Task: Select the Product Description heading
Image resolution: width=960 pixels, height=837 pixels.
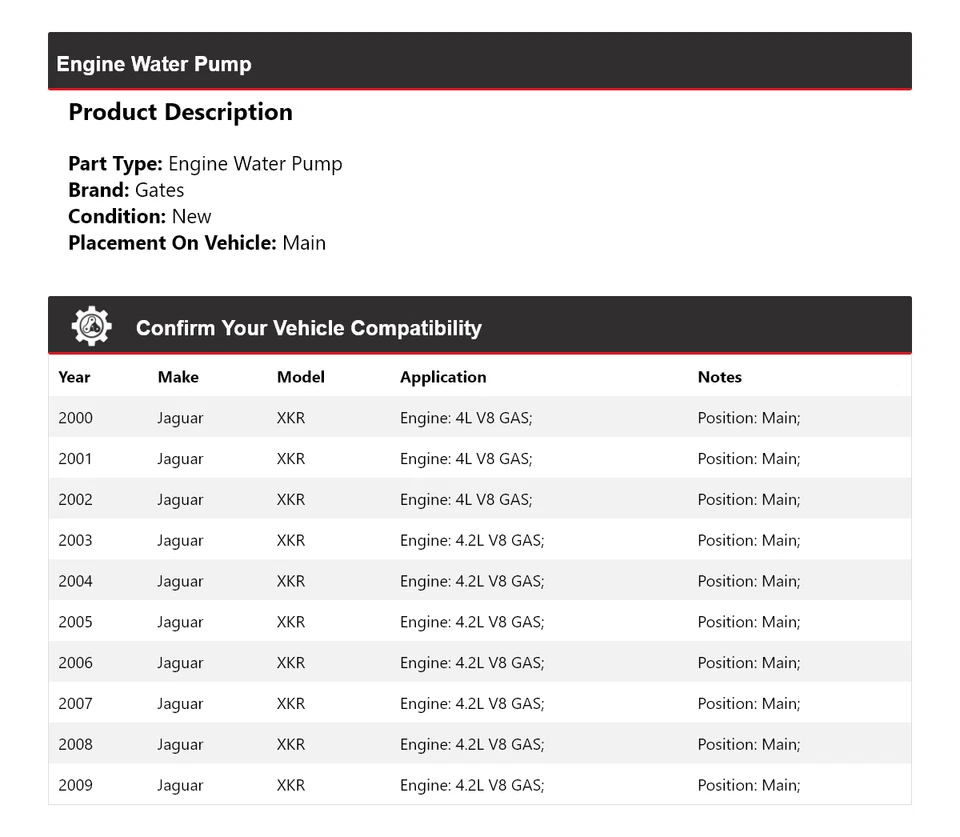Action: [180, 112]
